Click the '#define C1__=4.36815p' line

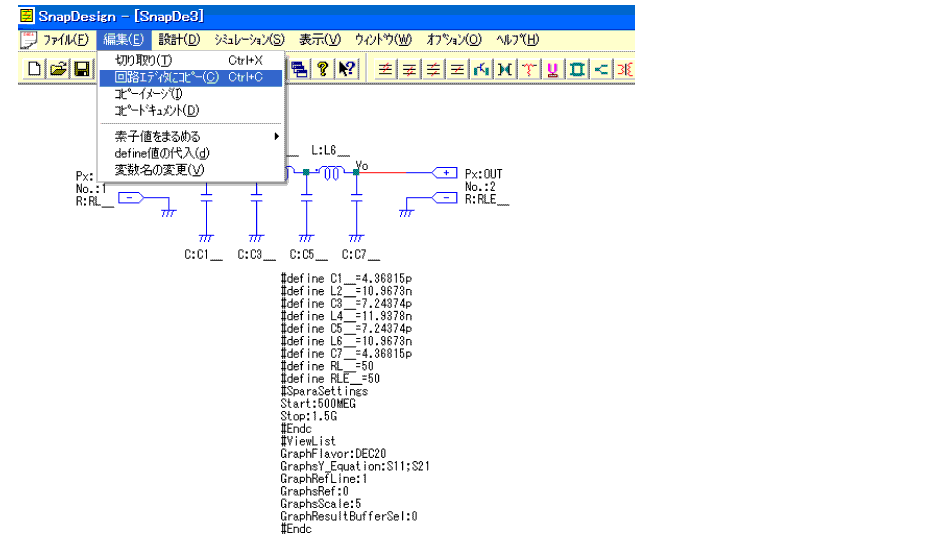click(346, 278)
